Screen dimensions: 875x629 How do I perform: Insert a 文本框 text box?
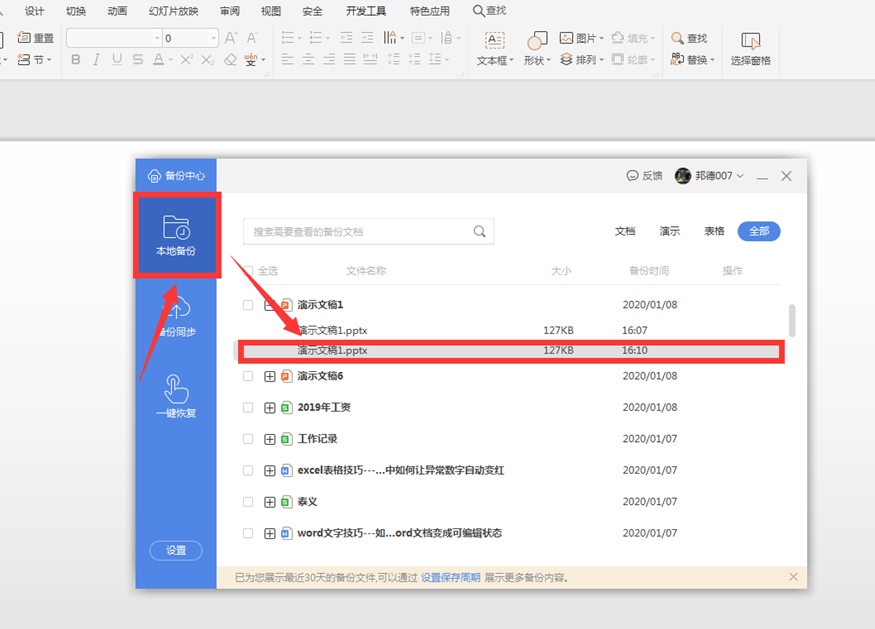point(495,49)
